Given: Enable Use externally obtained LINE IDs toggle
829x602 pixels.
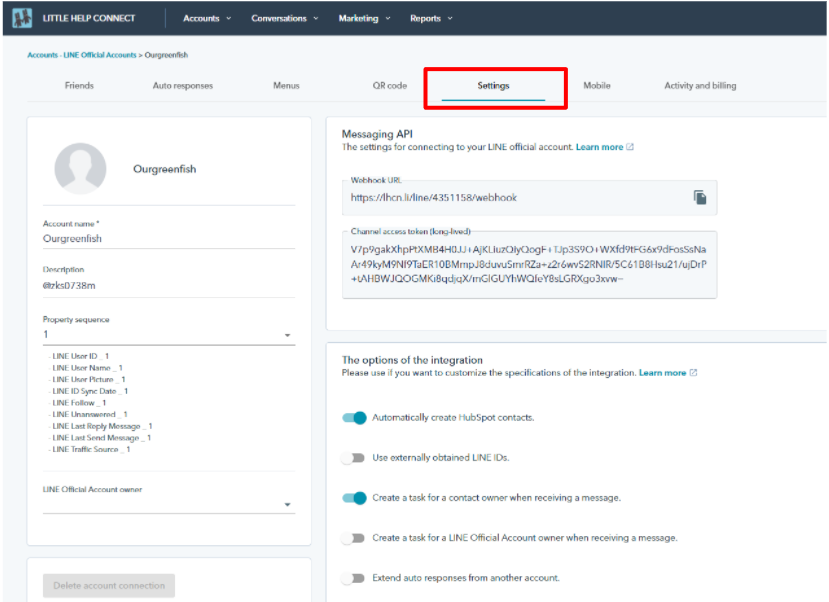Looking at the screenshot, I should [353, 458].
